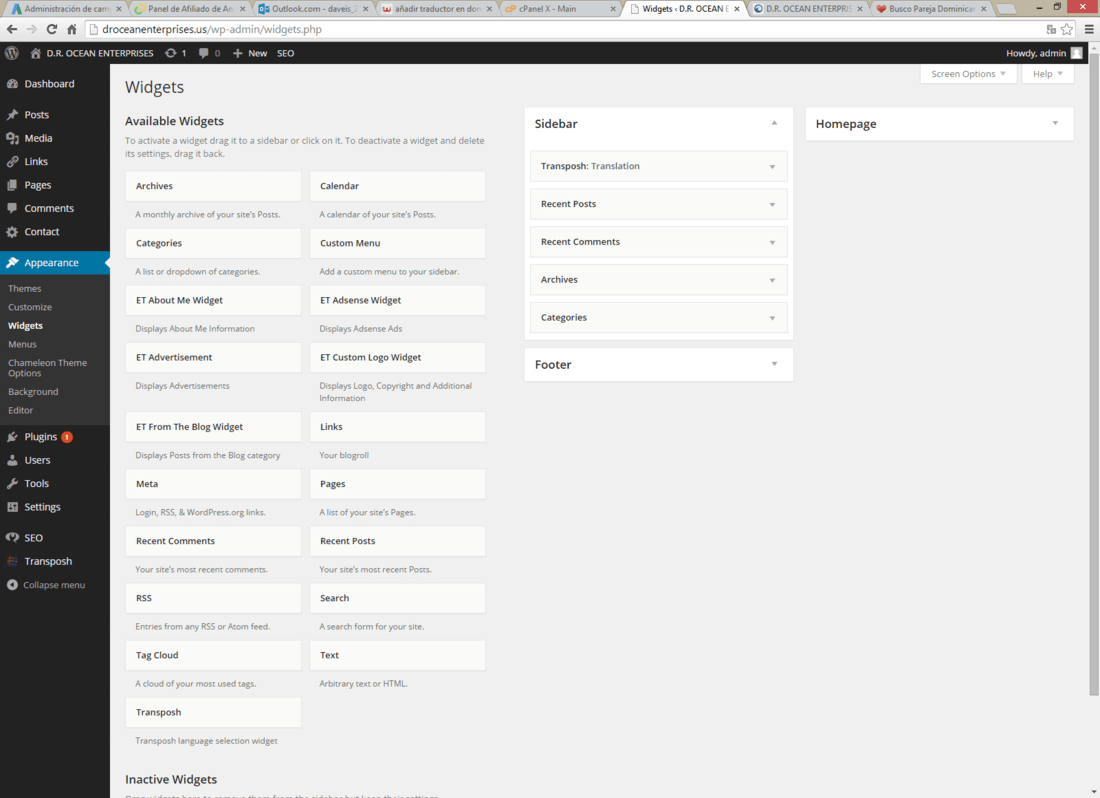Bookmark the page with the star icon
1100x798 pixels.
pos(1066,29)
